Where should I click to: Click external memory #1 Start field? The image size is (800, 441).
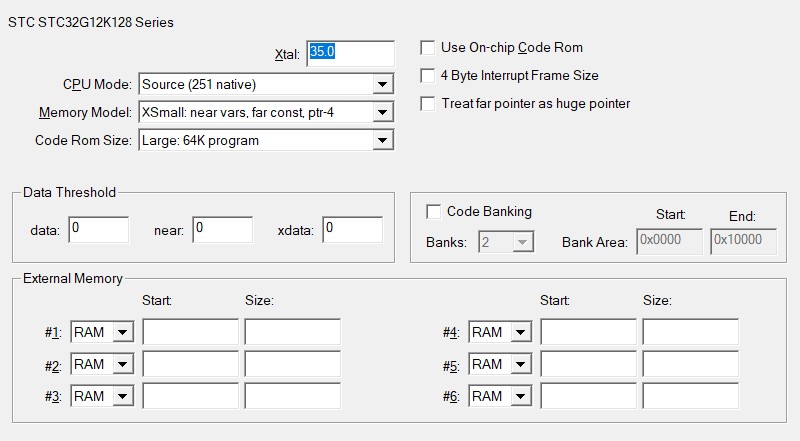tap(190, 332)
